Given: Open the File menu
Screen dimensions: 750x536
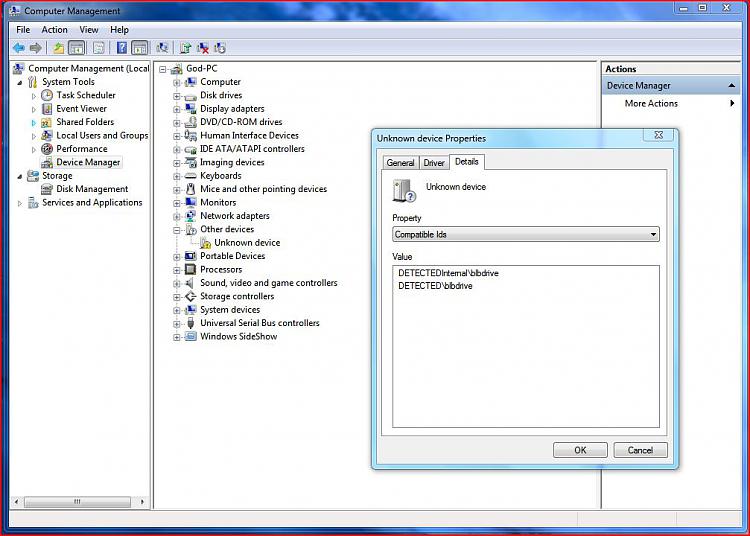Looking at the screenshot, I should click(x=23, y=30).
